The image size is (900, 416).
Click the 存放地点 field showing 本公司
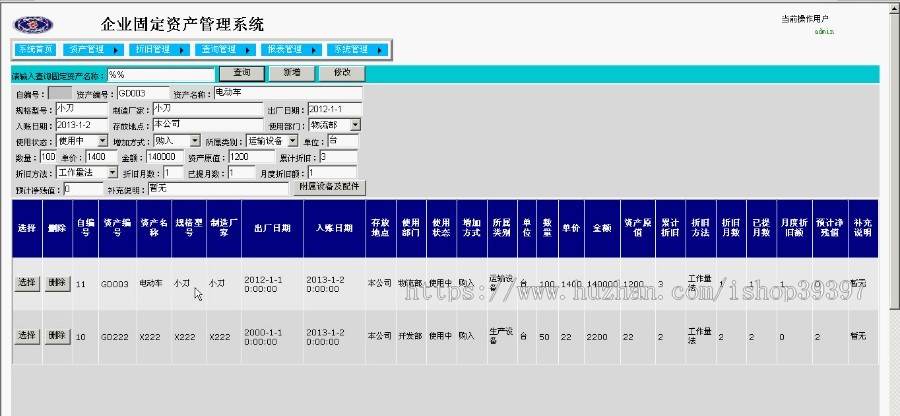[x=207, y=125]
